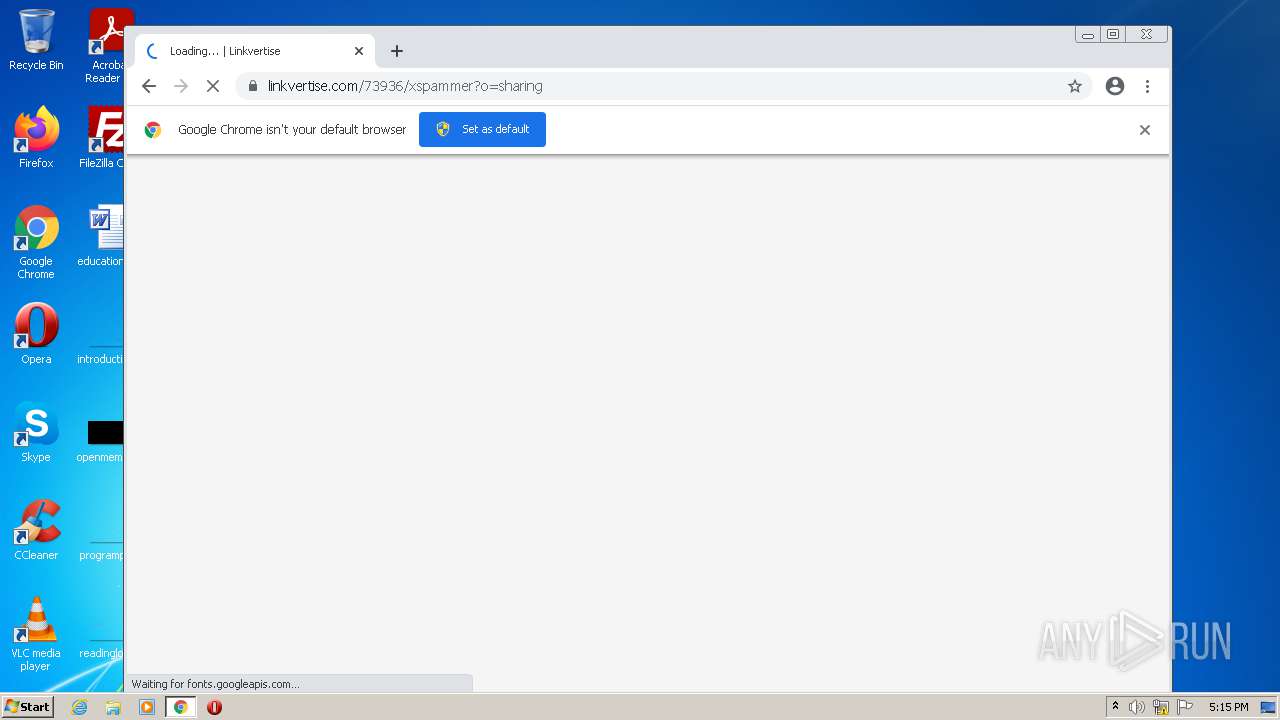The width and height of the screenshot is (1280, 720).
Task: Open the Google Chrome desktop shortcut
Action: [36, 242]
